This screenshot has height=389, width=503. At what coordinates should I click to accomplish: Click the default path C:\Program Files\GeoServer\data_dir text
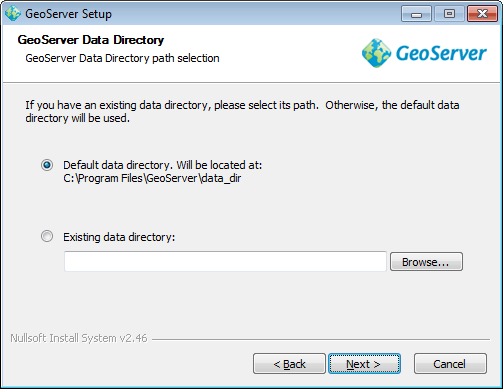152,178
